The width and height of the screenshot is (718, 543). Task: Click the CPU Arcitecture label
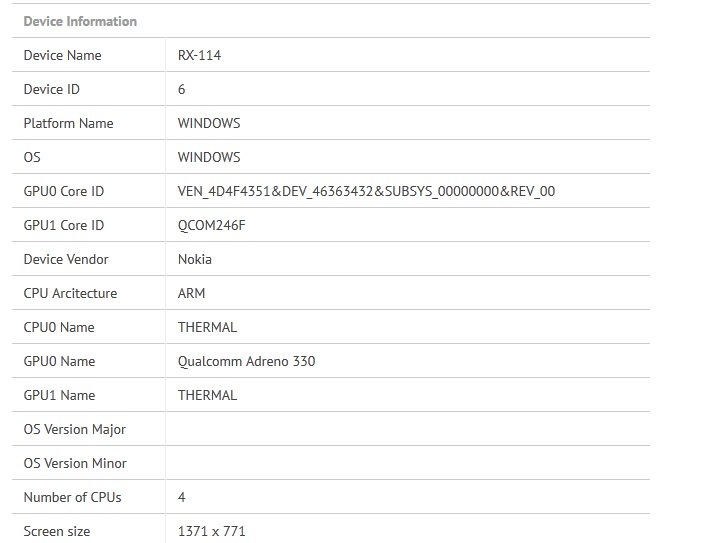(70, 293)
